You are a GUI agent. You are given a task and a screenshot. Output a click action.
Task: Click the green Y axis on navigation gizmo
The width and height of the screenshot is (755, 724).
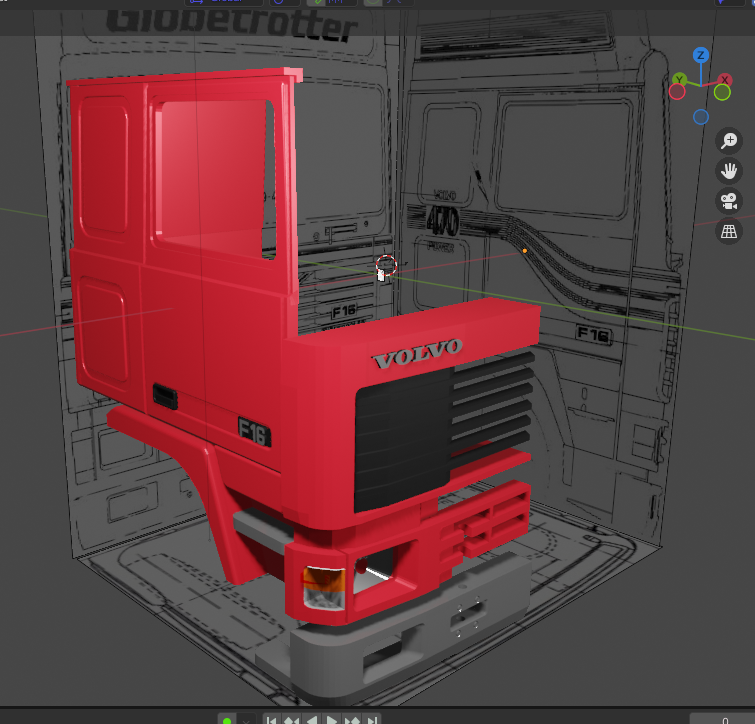(x=679, y=79)
